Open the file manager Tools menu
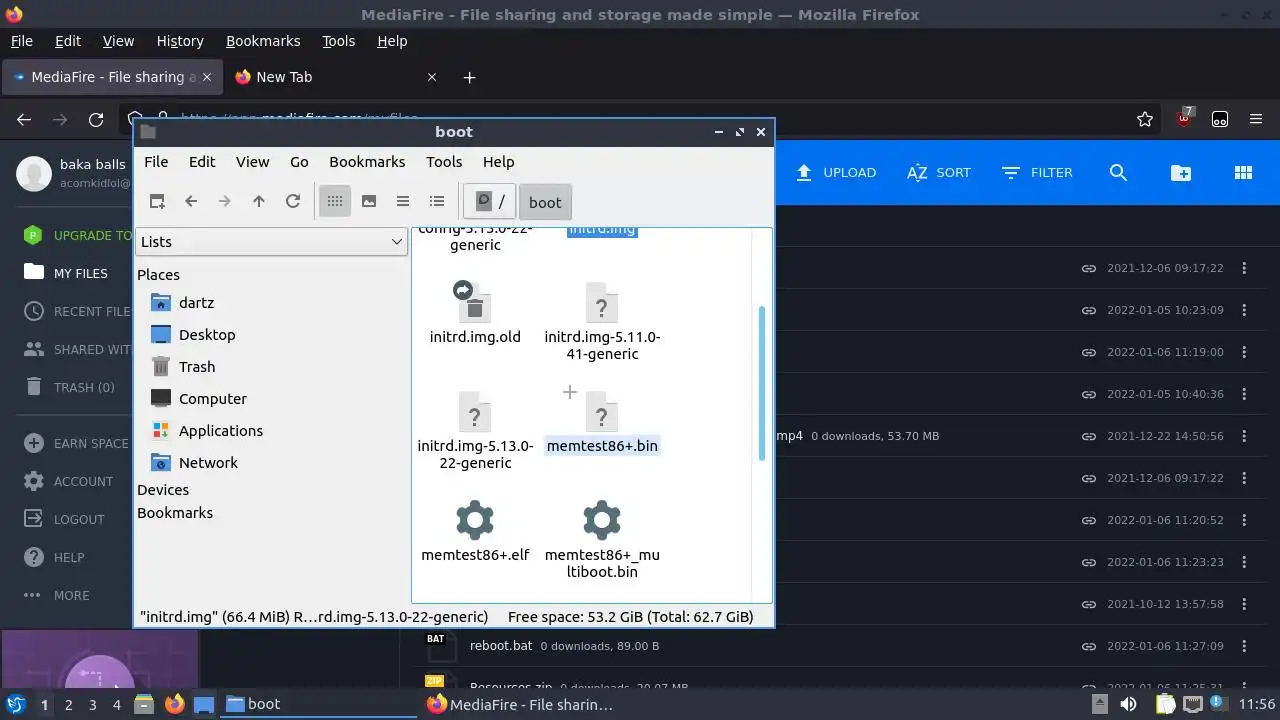 point(444,161)
